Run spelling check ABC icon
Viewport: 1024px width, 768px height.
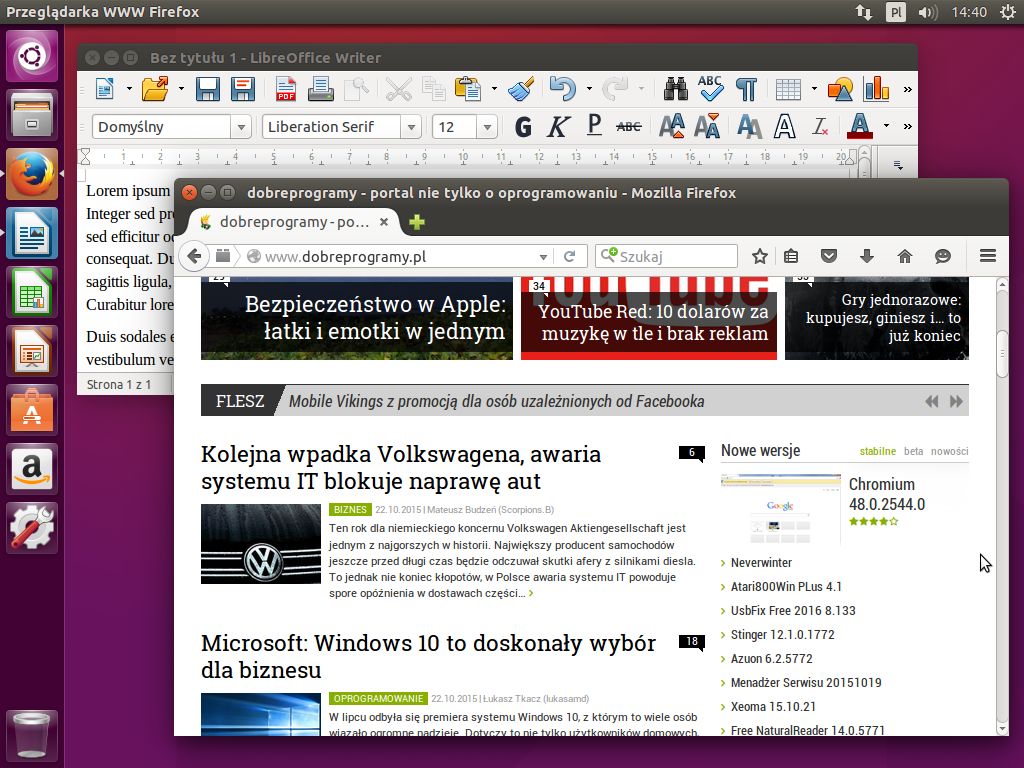[710, 89]
